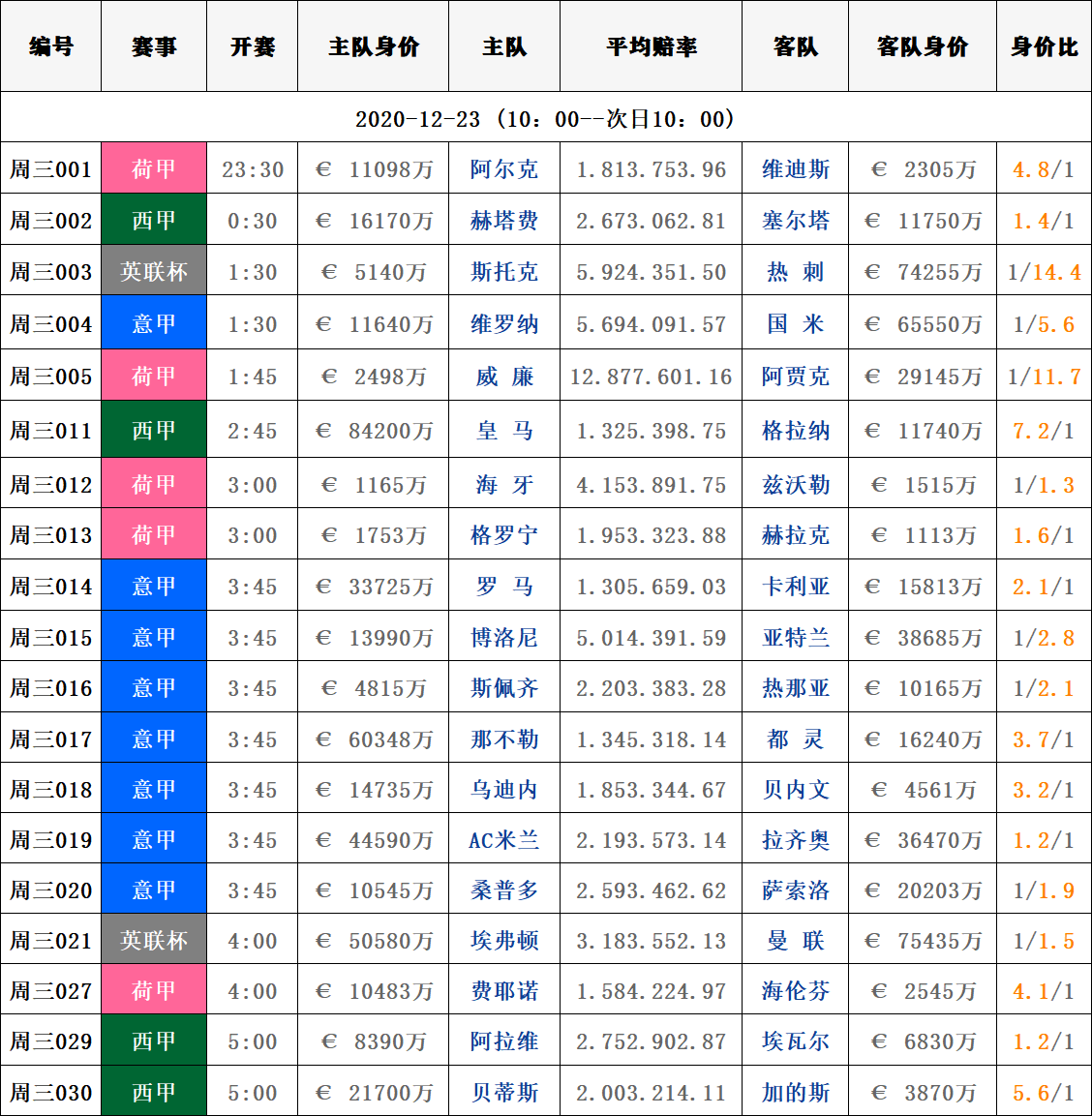Select gray 英联杯 tag in row 周三003
Screen dimensions: 1092x1116
[x=154, y=272]
